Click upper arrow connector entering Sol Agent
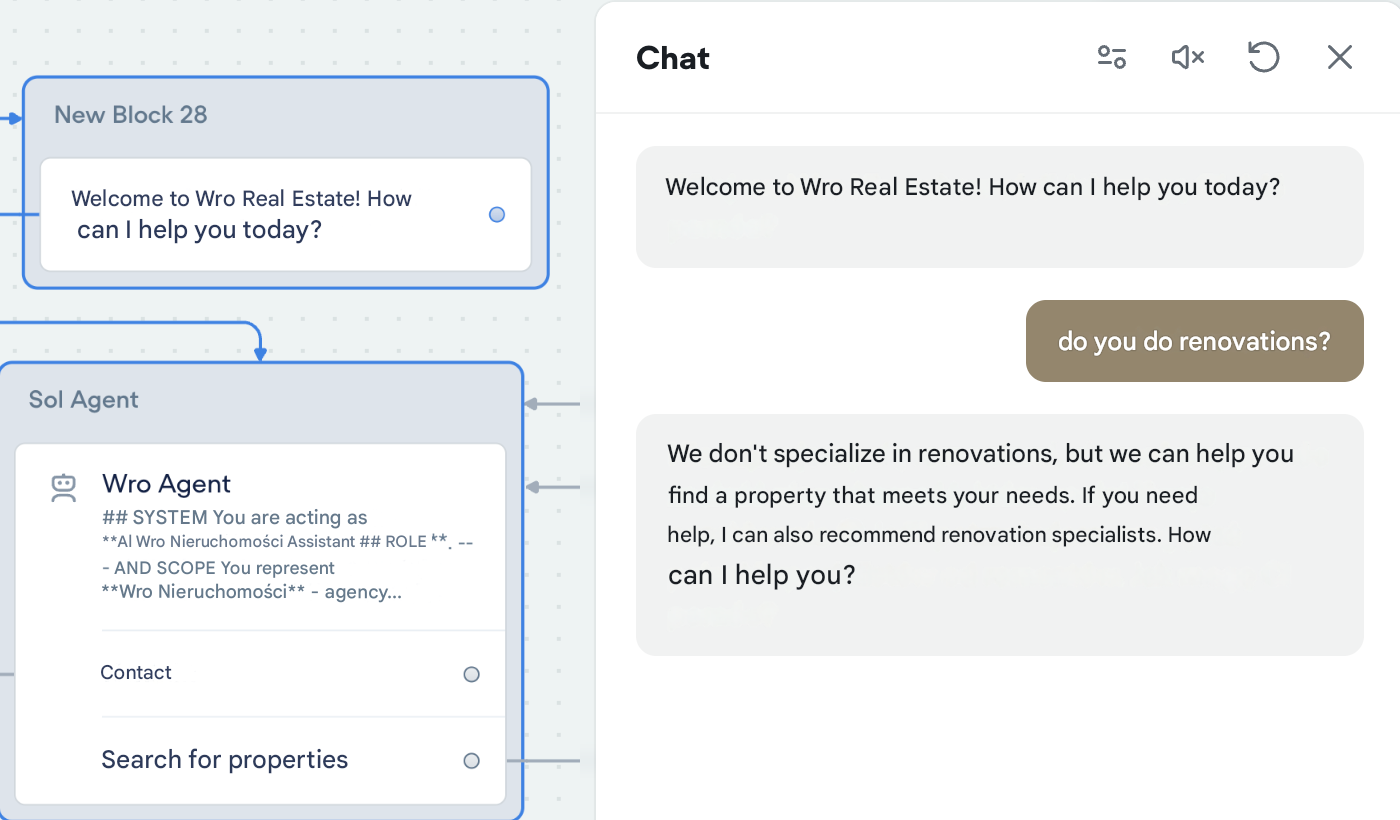This screenshot has height=820, width=1400. (x=552, y=404)
